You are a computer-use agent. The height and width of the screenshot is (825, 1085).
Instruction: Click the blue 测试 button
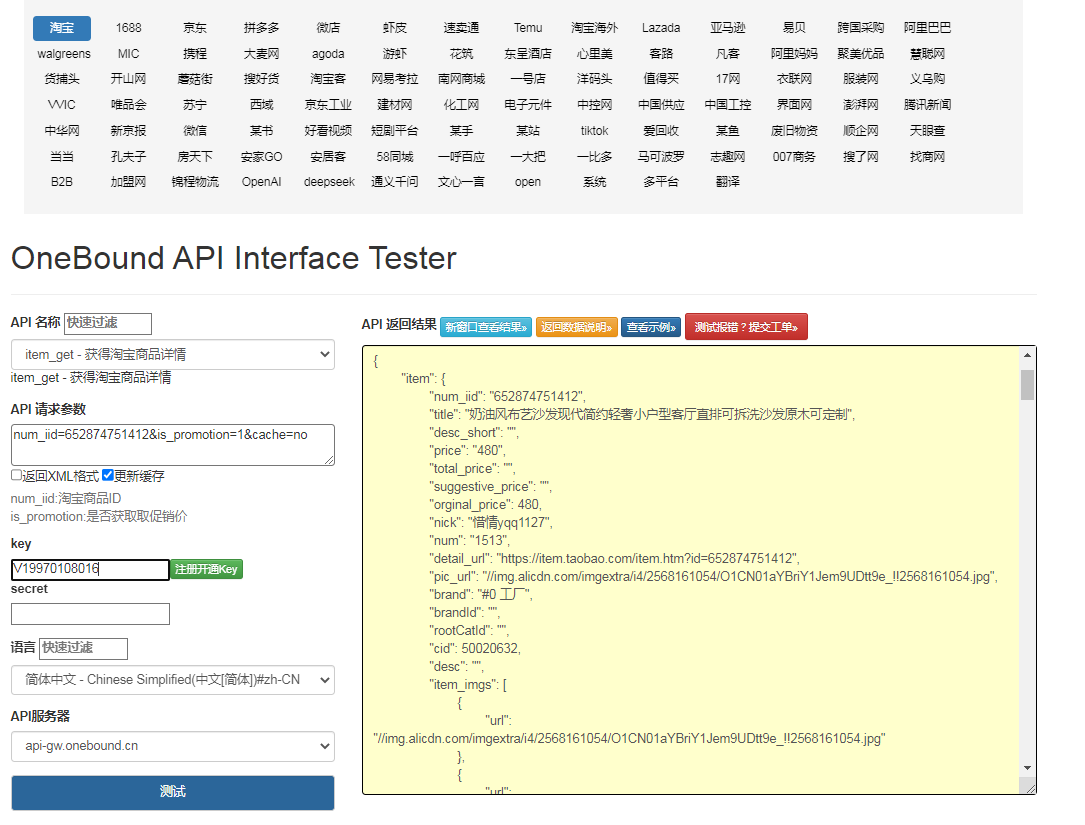[173, 792]
